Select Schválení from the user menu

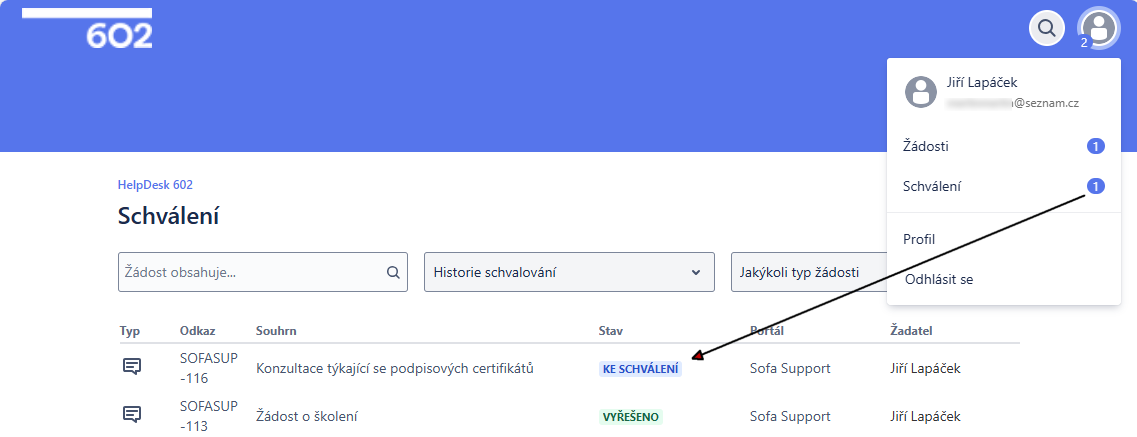click(932, 186)
